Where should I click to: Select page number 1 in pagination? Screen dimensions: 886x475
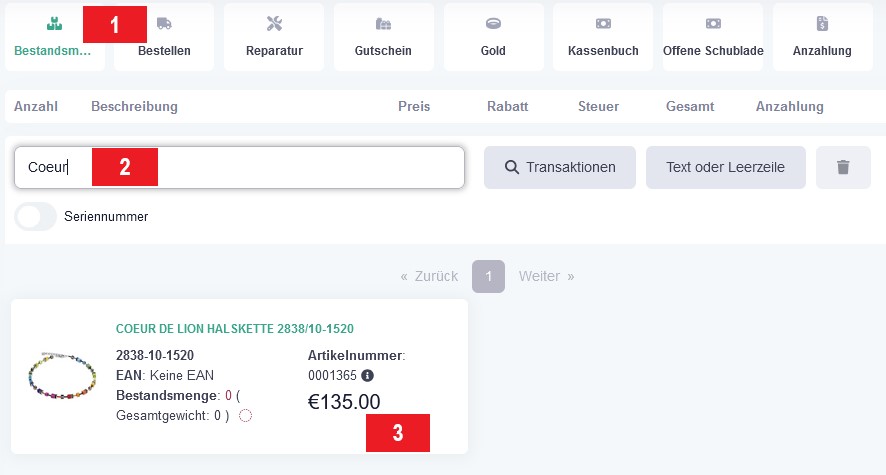click(x=488, y=276)
